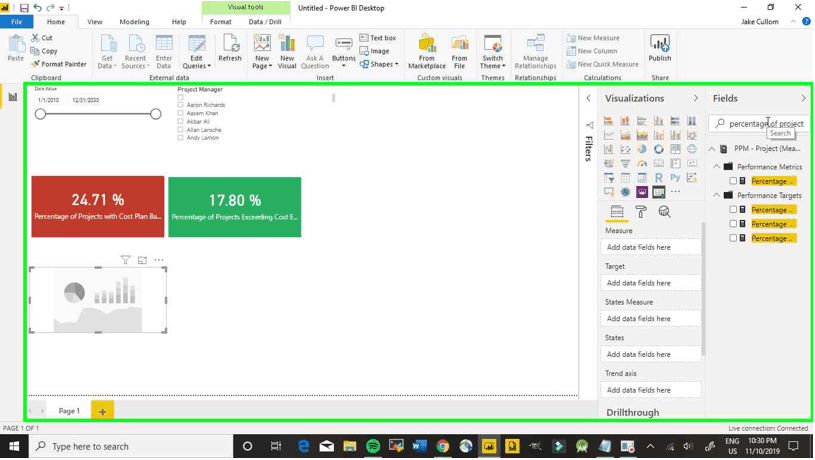
Task: Open the Analytics magnifier pane
Action: point(664,212)
